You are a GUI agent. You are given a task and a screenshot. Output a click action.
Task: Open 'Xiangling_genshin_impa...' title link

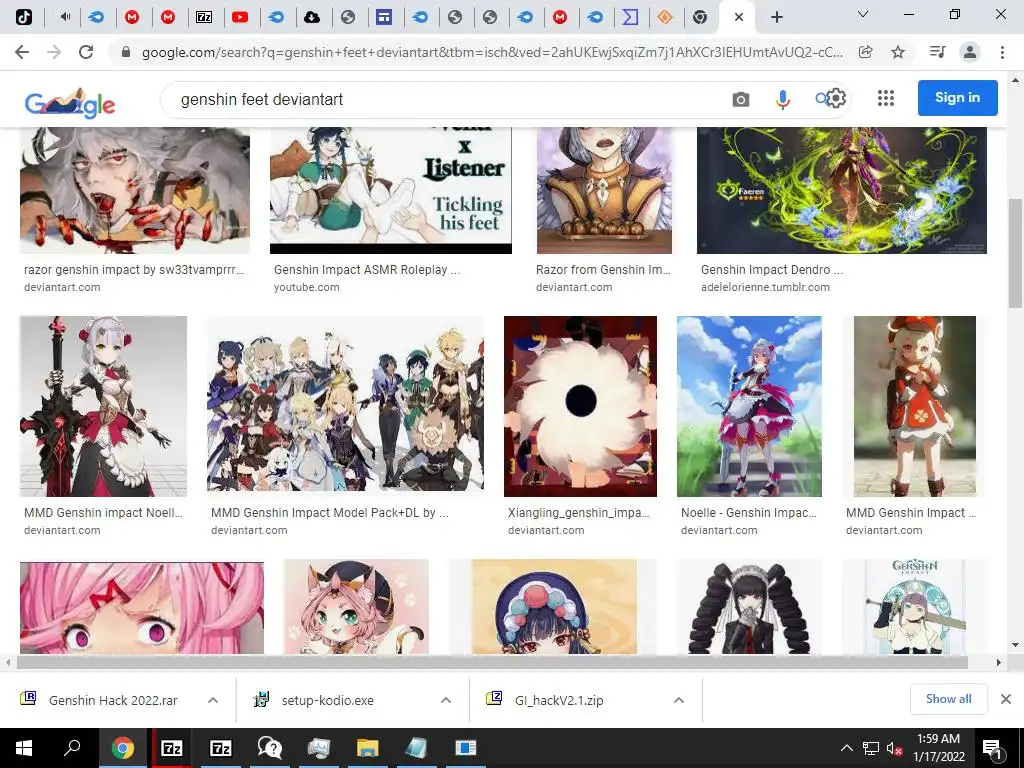(x=579, y=513)
